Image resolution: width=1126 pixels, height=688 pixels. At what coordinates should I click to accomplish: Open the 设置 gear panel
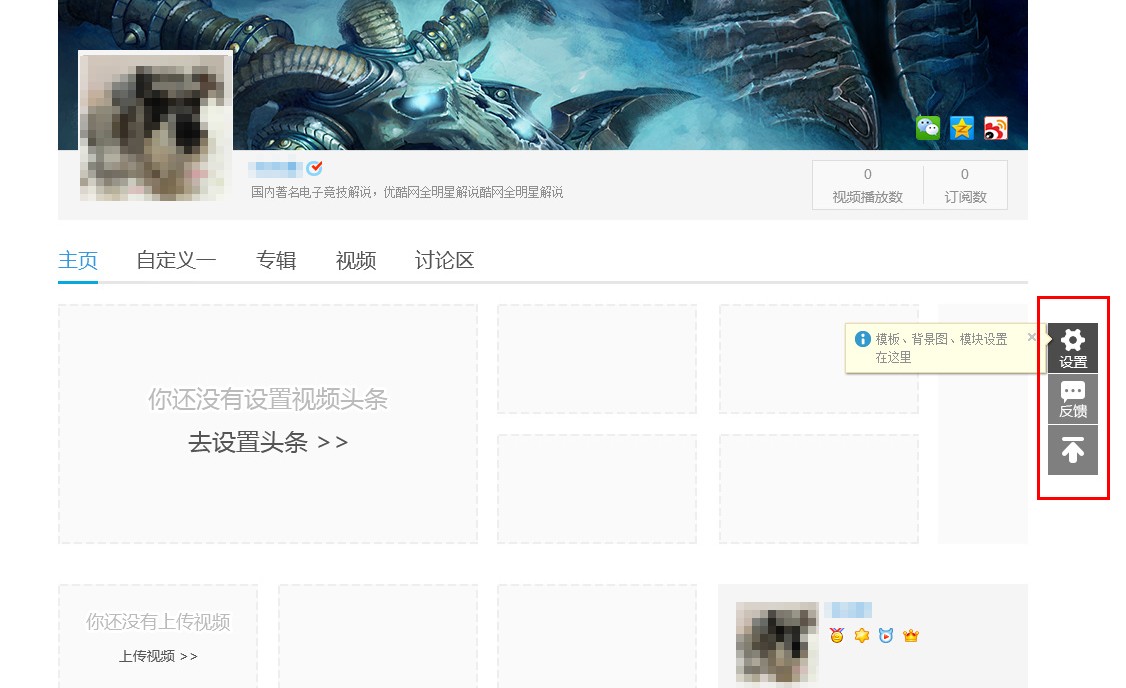coord(1073,348)
